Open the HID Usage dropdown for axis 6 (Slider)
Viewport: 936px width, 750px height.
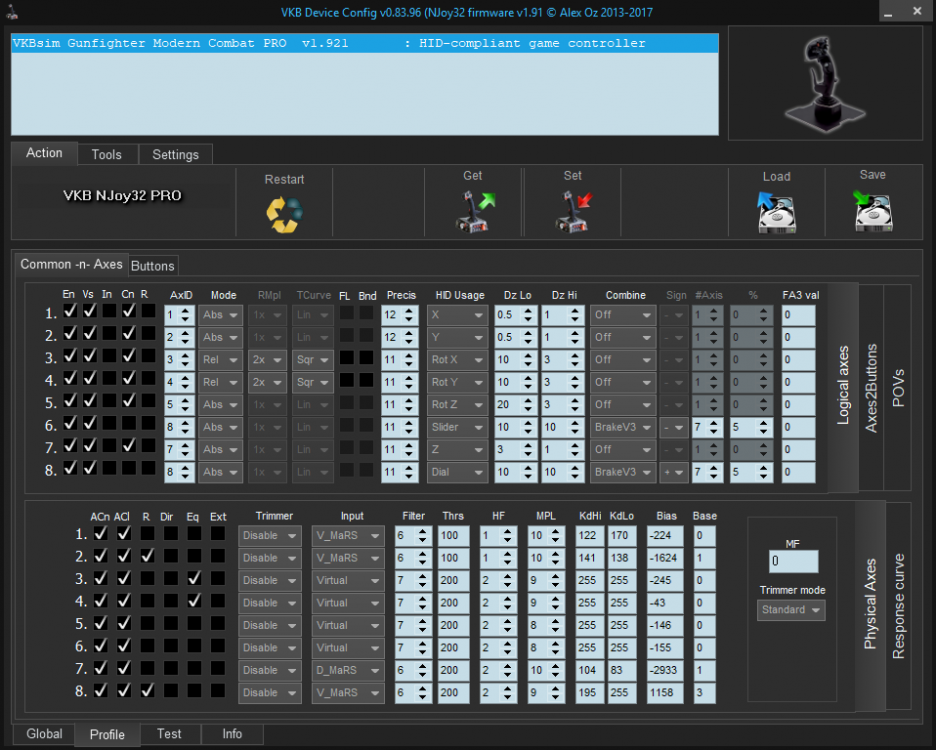click(458, 426)
